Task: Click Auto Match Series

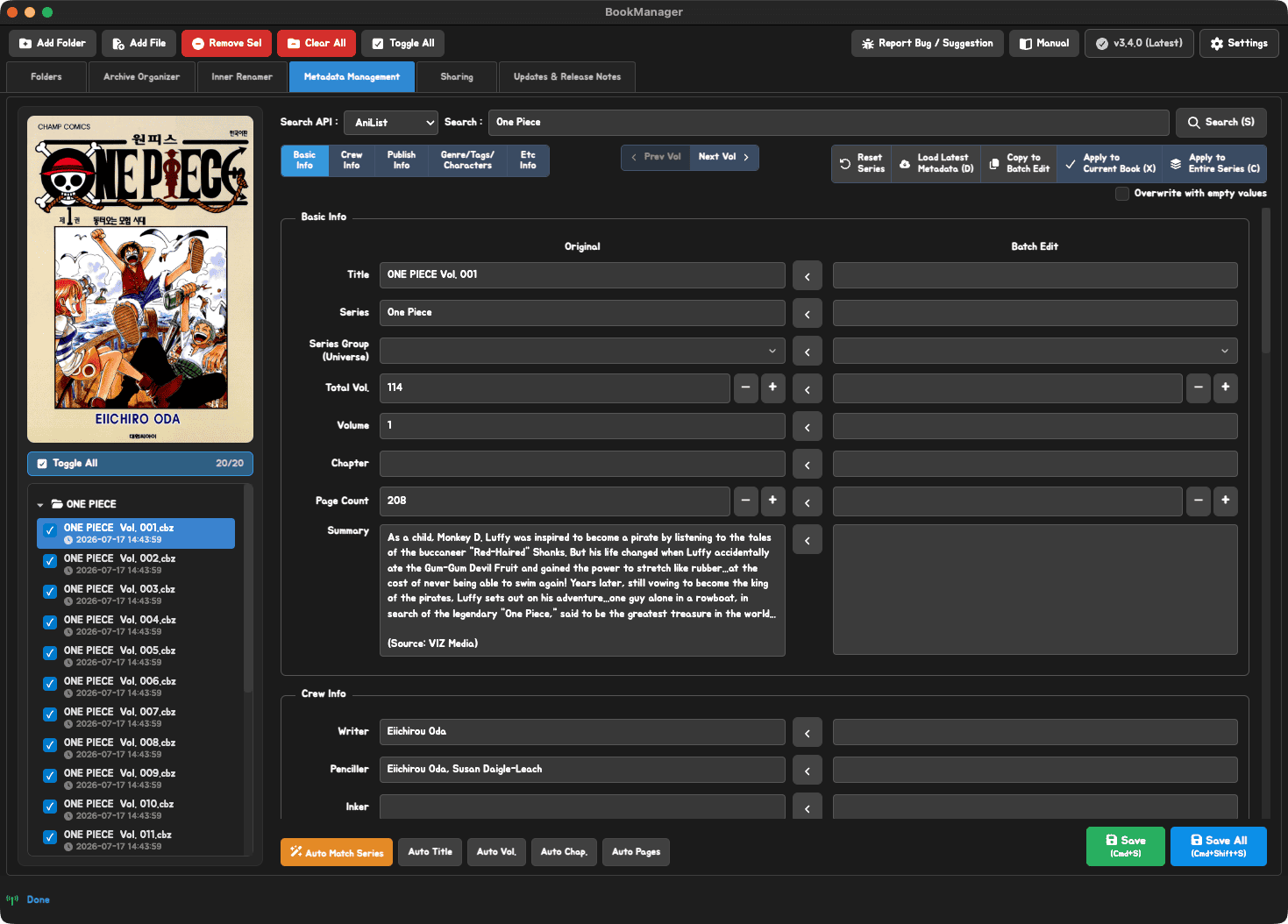Action: [x=337, y=852]
